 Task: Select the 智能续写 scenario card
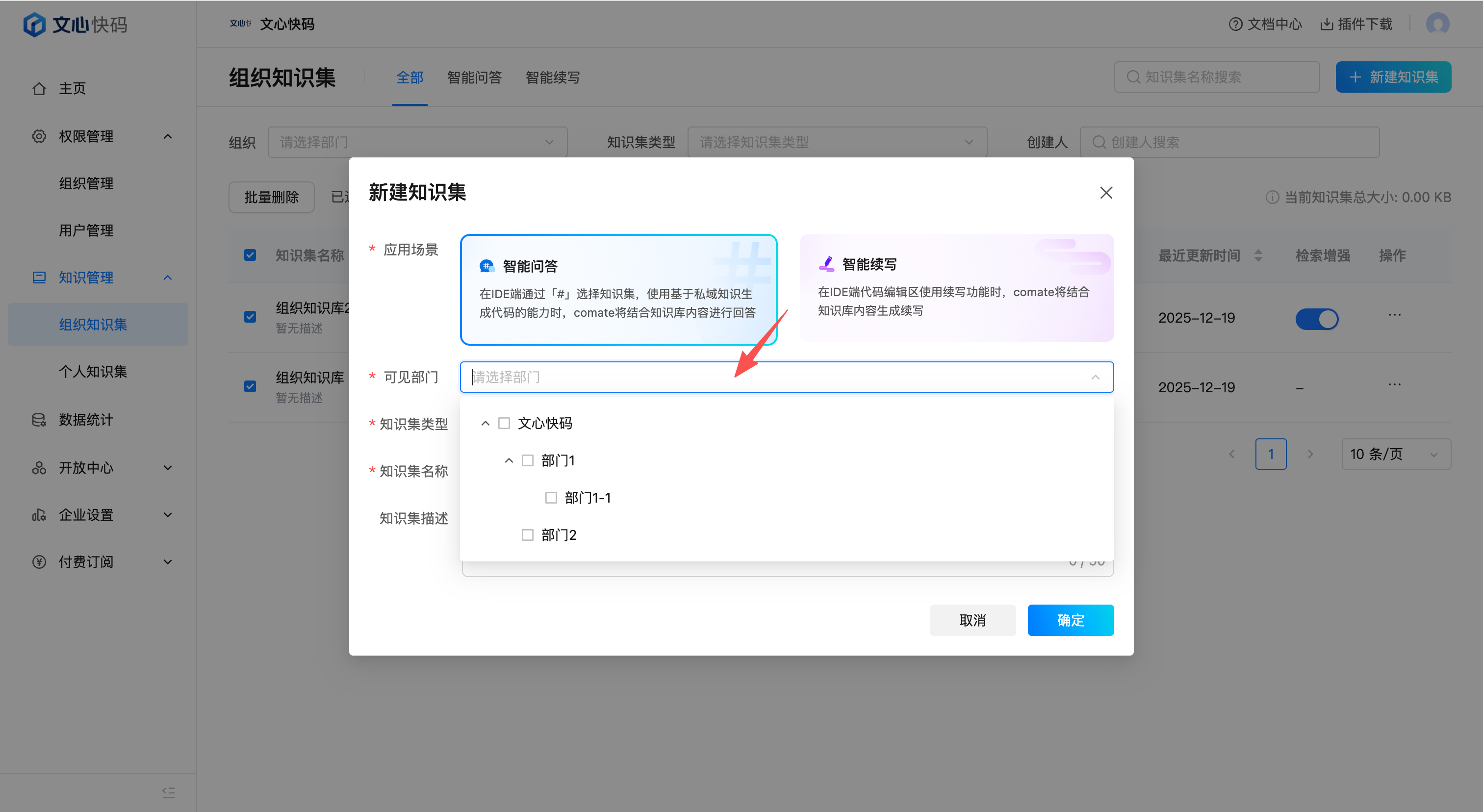[956, 288]
